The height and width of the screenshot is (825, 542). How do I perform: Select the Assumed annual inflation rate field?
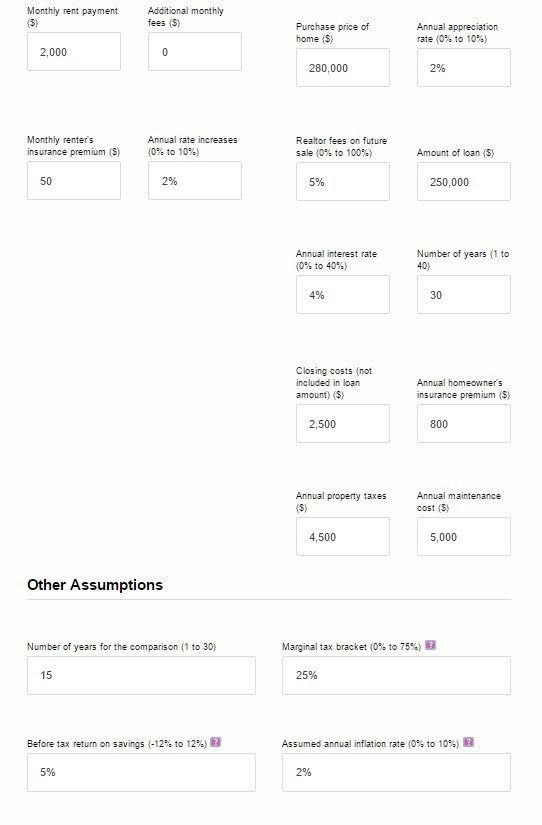[x=396, y=772]
